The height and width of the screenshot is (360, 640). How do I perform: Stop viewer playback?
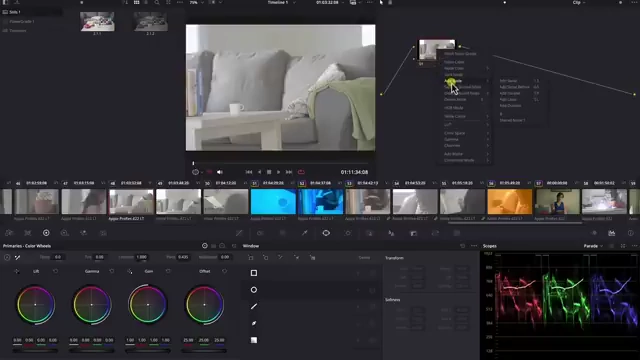[x=269, y=172]
